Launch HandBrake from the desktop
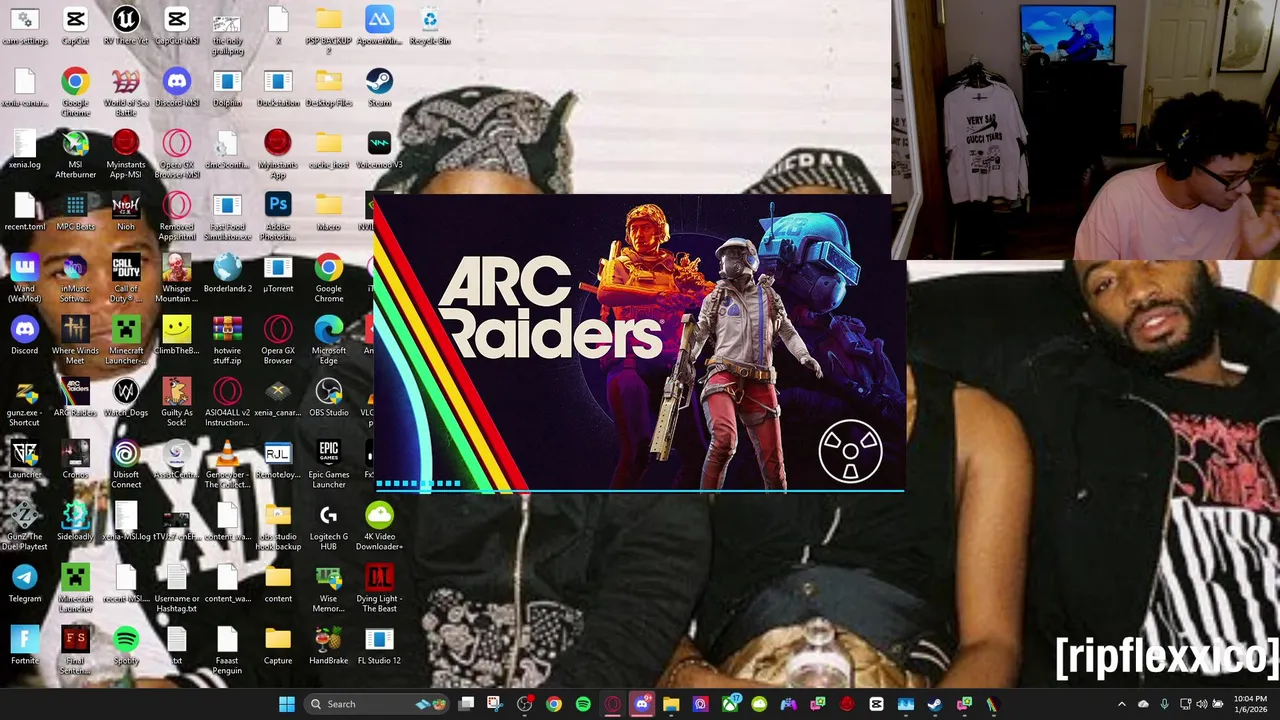The image size is (1280, 720). (329, 646)
